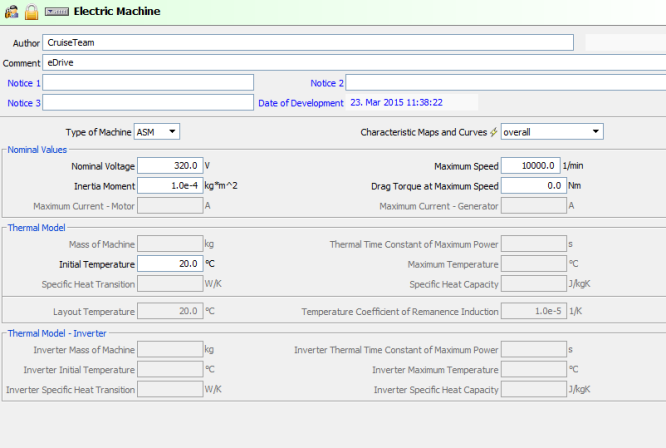This screenshot has width=666, height=448.
Task: Click the Mass of Machine field
Action: [x=170, y=244]
